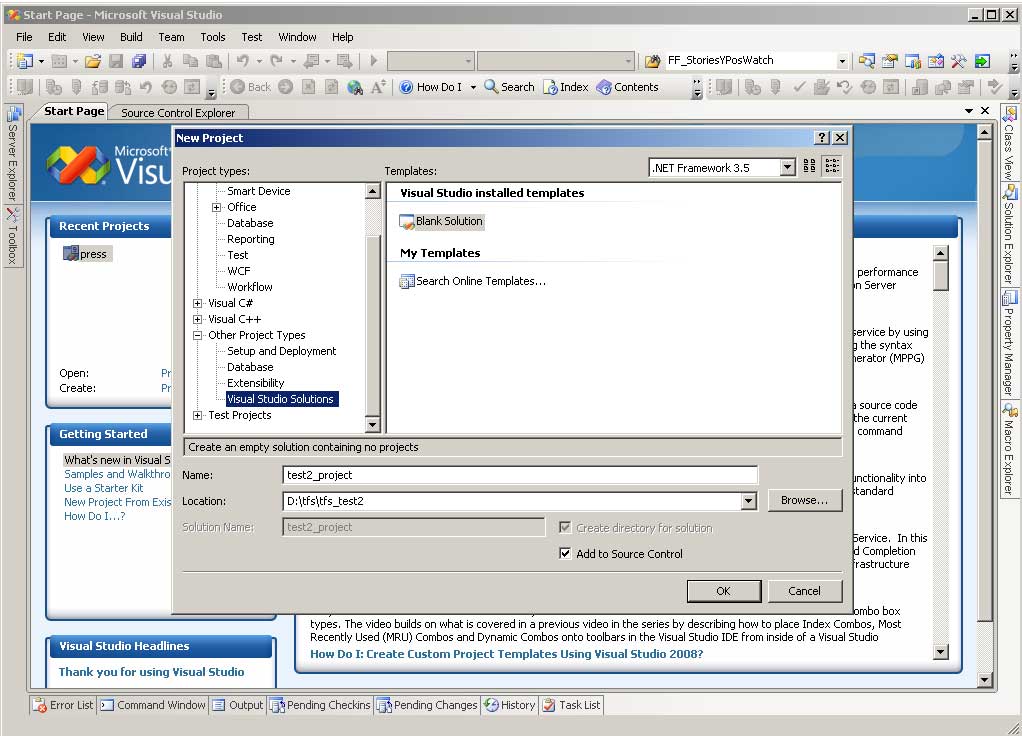Open the Tools menu

click(212, 37)
